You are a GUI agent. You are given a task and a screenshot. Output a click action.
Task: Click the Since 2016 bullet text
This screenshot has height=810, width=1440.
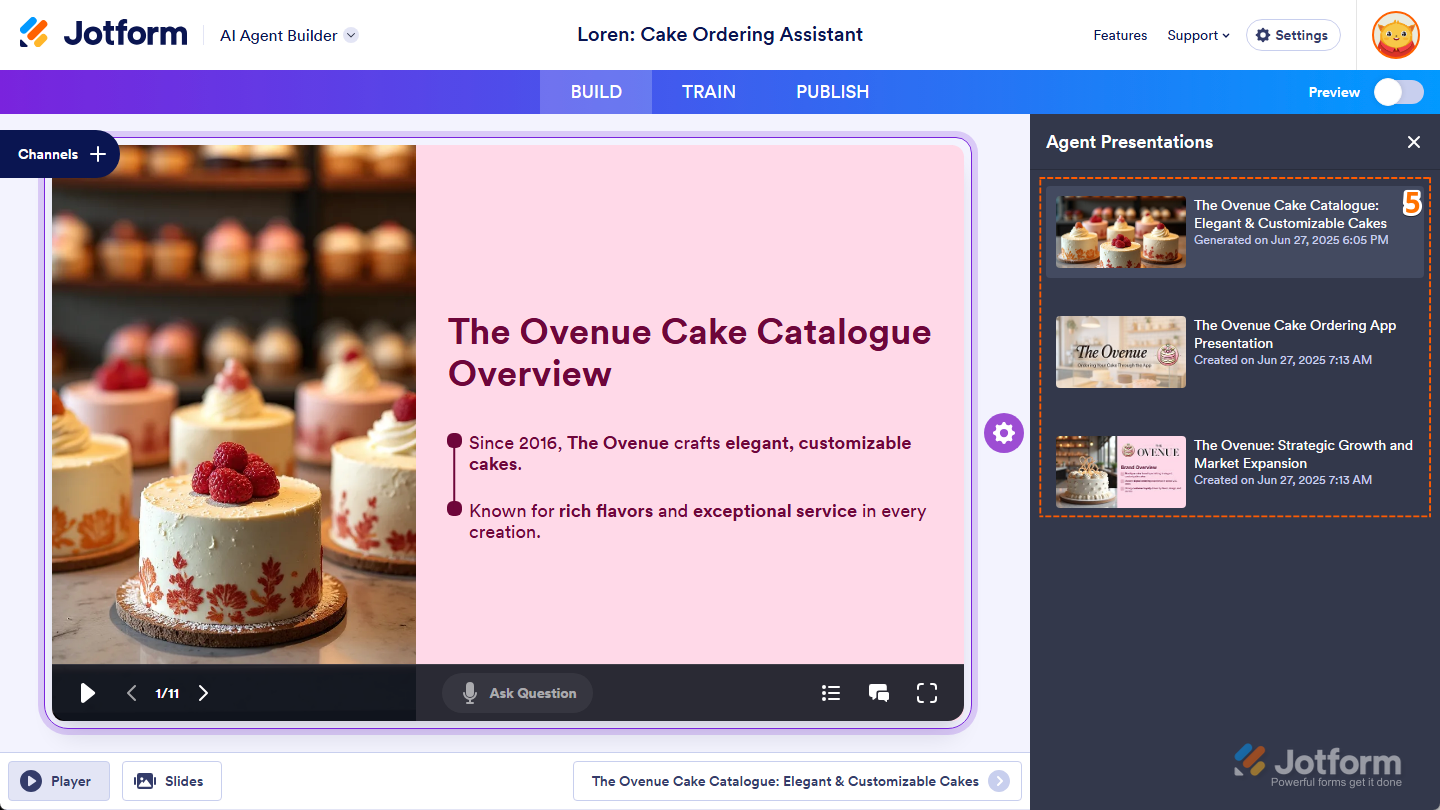tap(690, 453)
